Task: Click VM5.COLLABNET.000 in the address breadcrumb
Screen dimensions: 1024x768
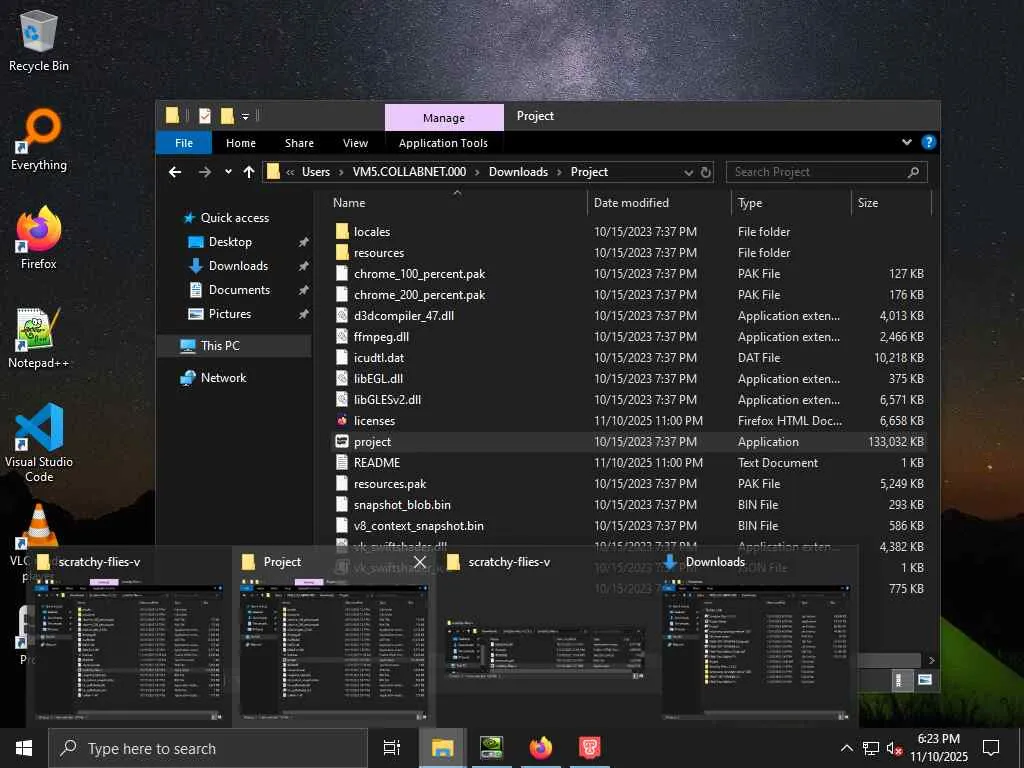Action: click(x=409, y=172)
